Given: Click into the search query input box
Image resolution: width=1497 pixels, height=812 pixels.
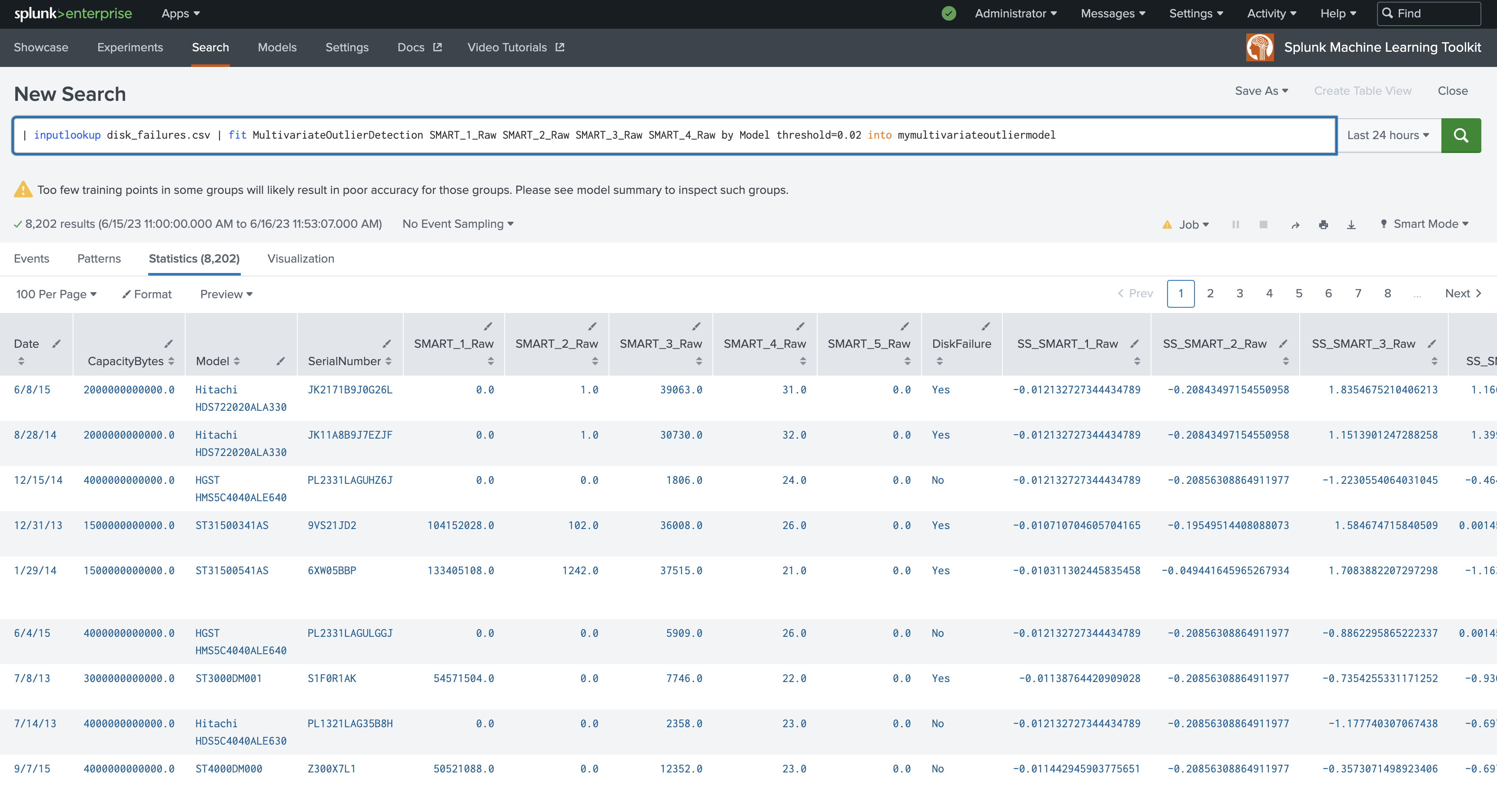Looking at the screenshot, I should click(x=674, y=135).
